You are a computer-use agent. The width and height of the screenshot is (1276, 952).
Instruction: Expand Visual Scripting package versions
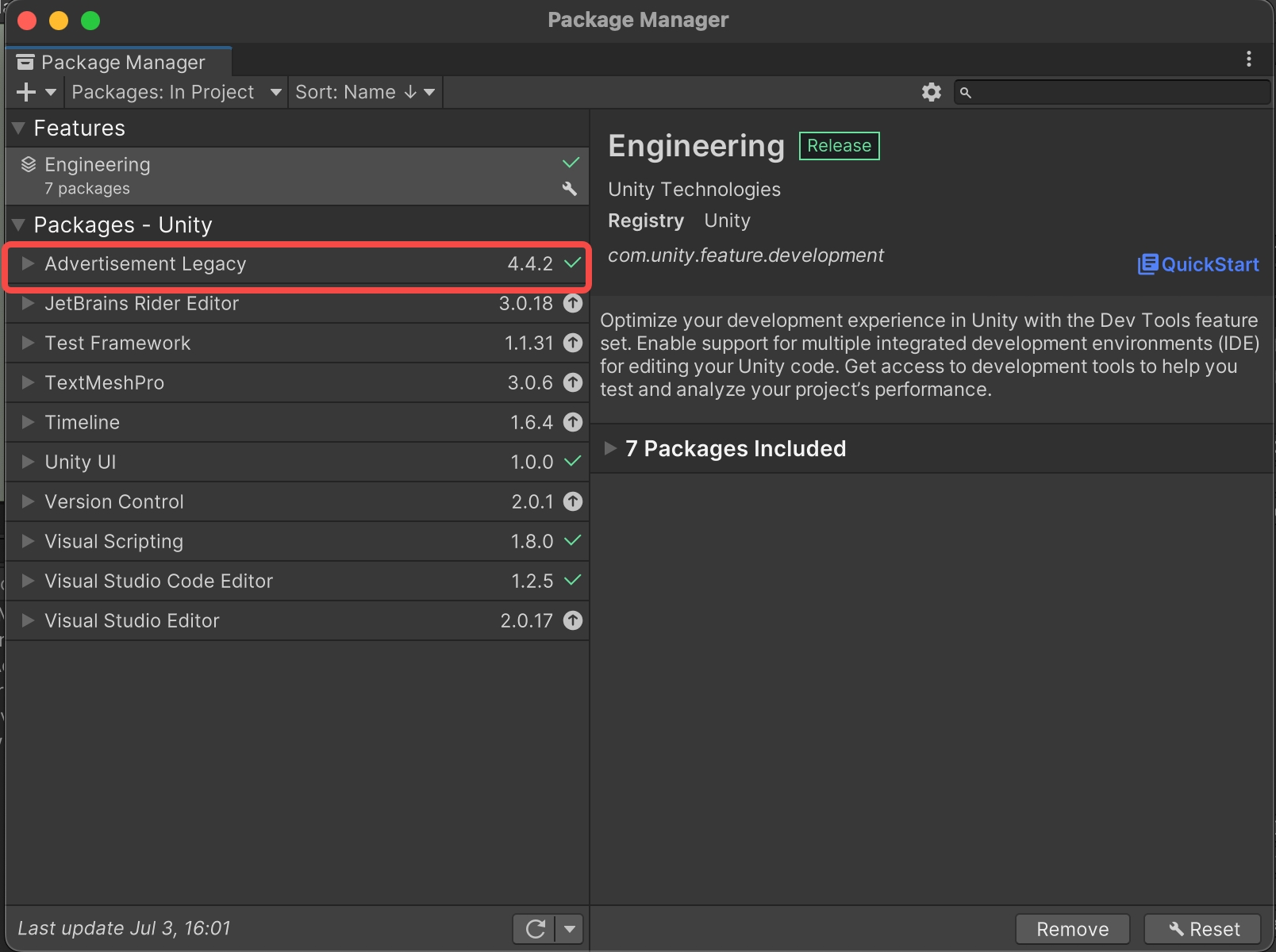click(28, 541)
